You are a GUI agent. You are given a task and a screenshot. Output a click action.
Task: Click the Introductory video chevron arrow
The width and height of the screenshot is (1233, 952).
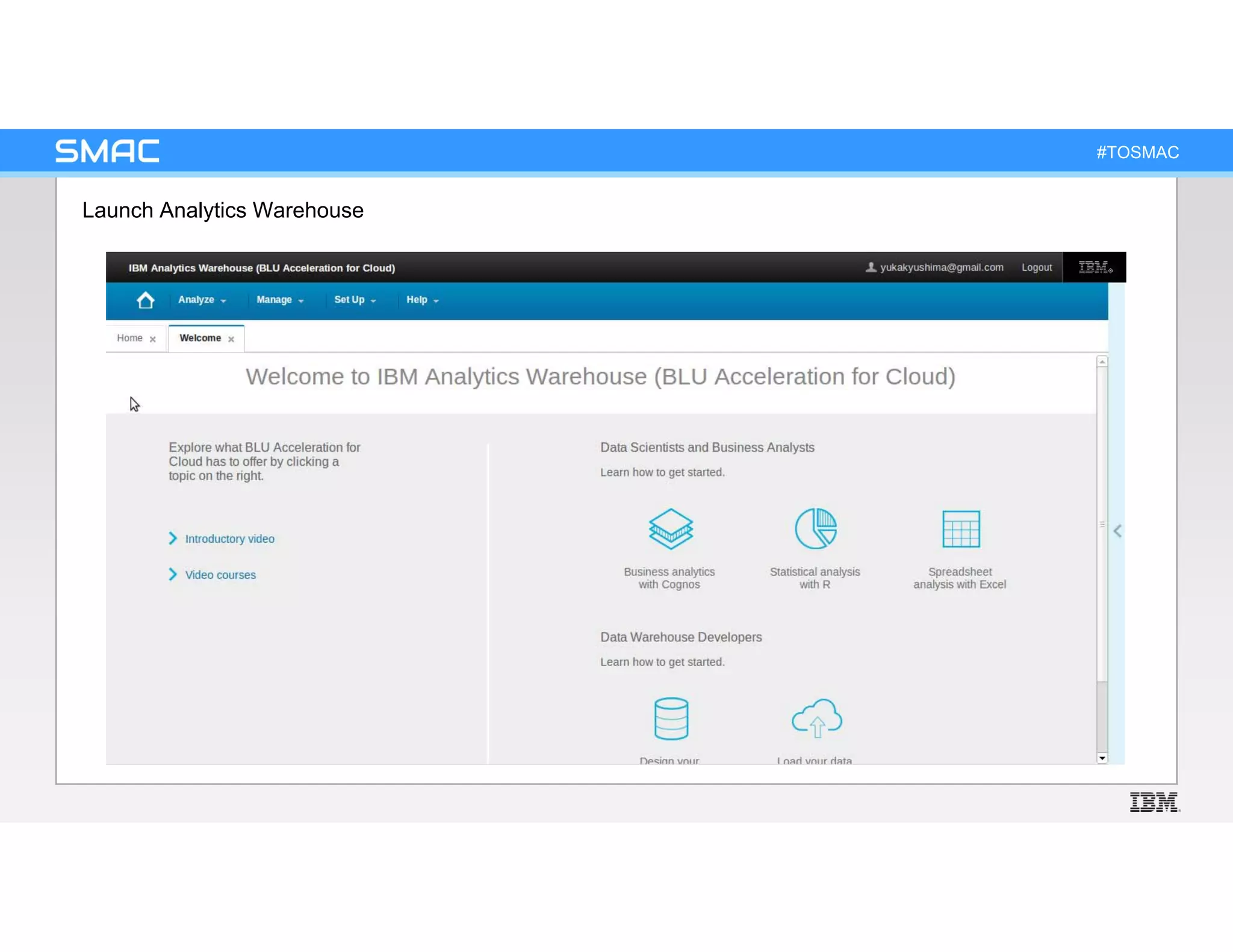(173, 538)
